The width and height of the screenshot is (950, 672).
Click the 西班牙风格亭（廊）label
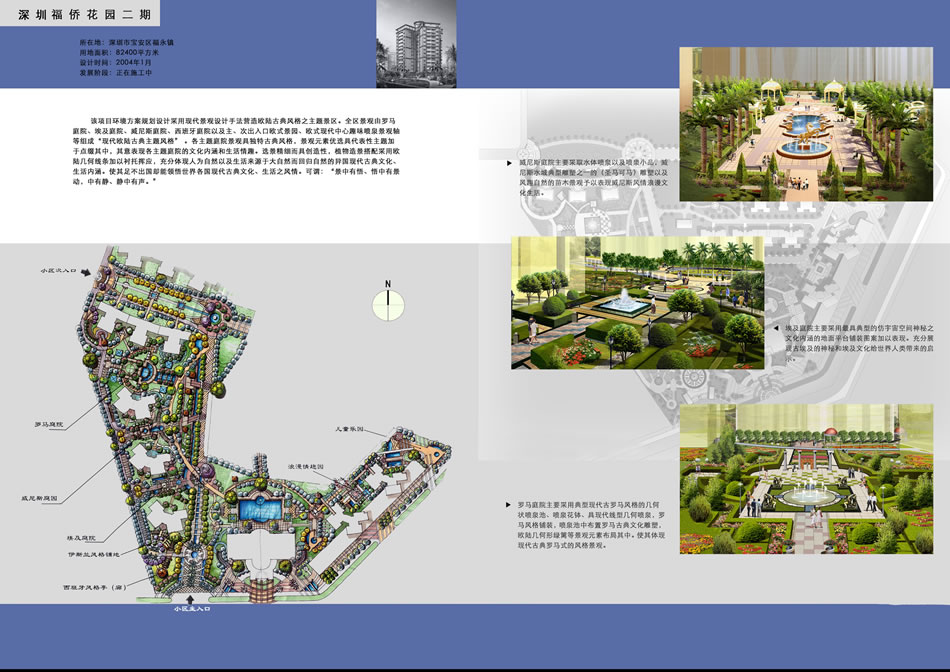(95, 587)
